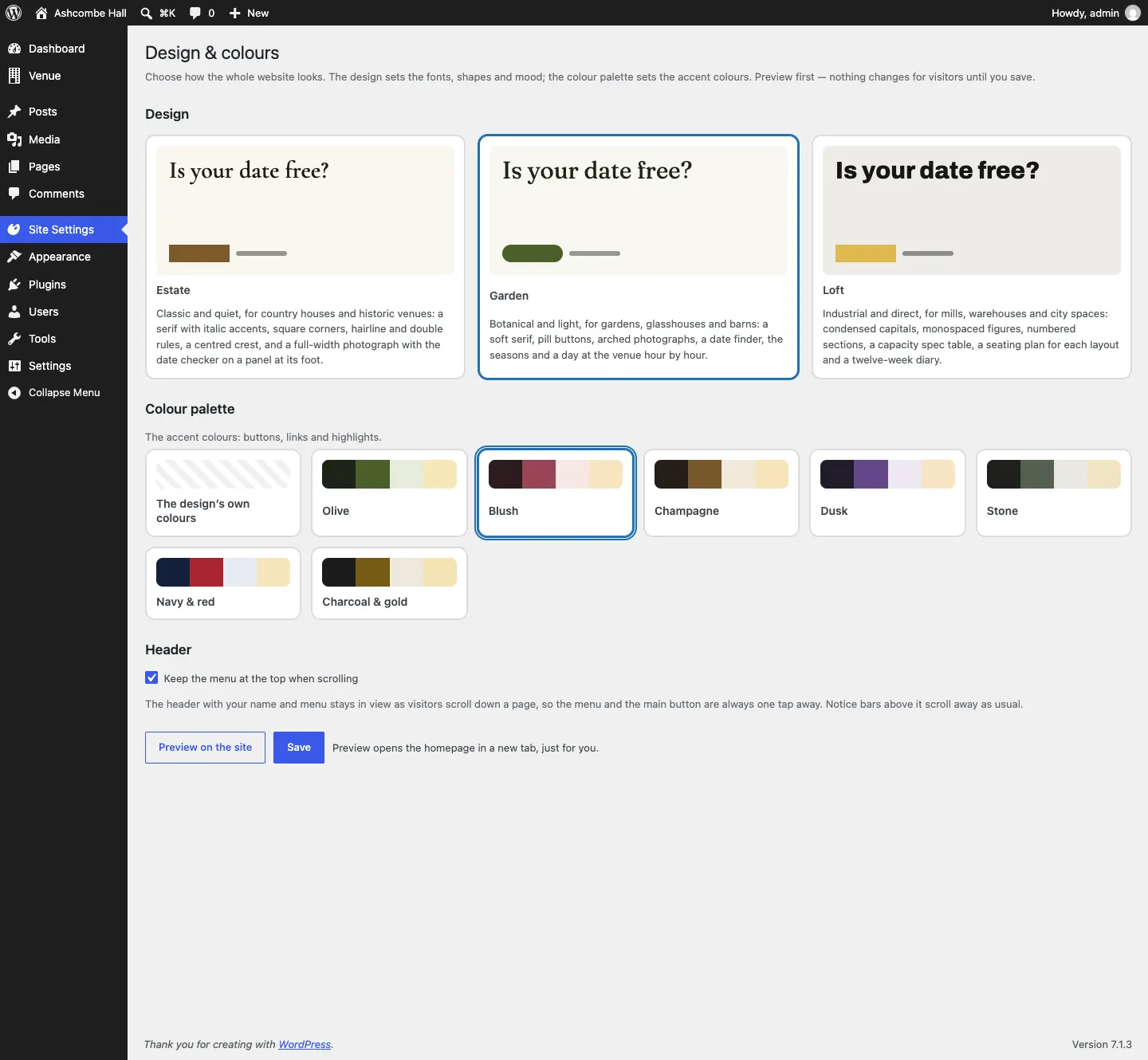Open the New content dropdown
Screen dimensions: 1148x1060
click(249, 13)
